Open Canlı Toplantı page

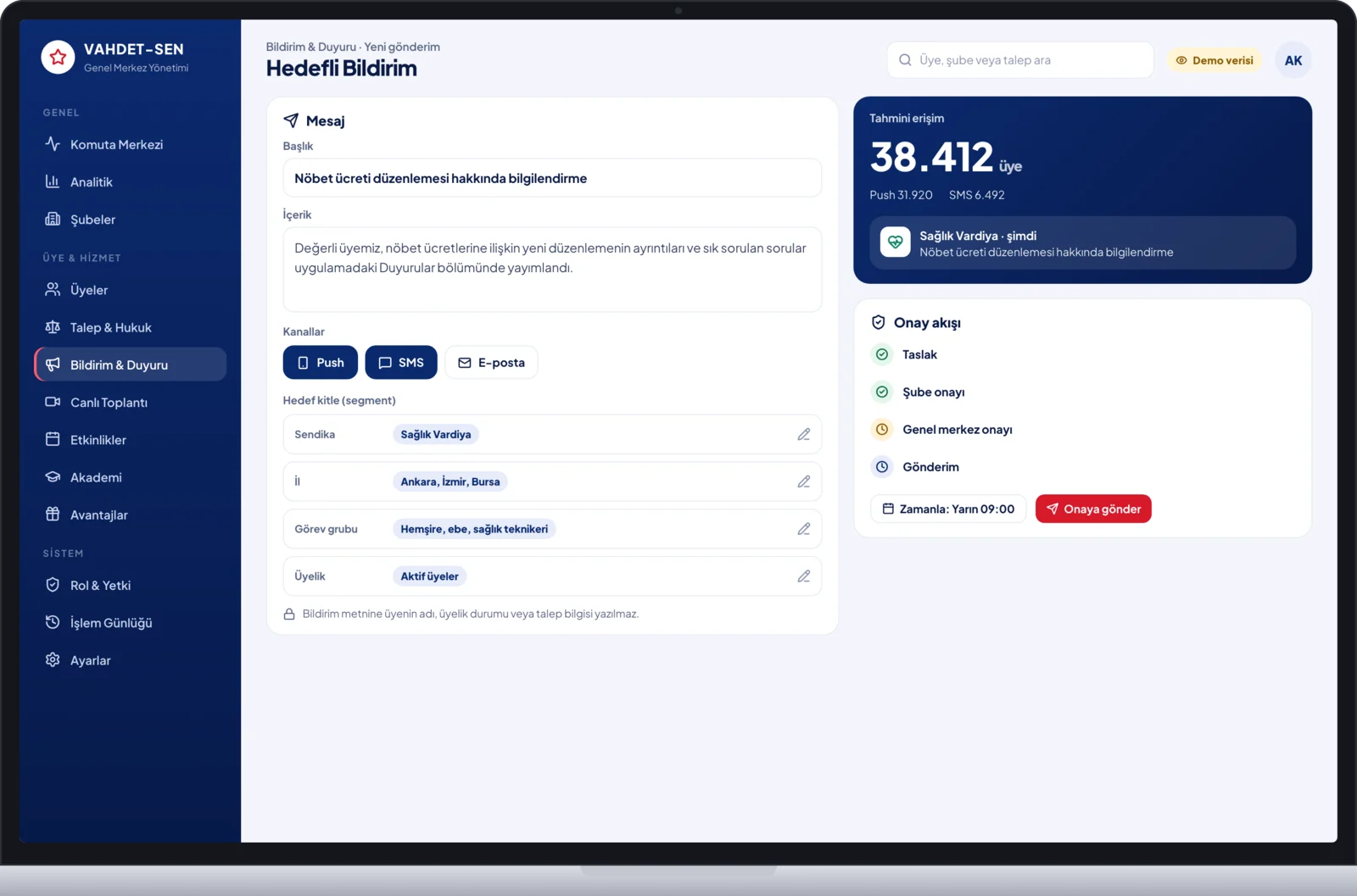[130, 402]
